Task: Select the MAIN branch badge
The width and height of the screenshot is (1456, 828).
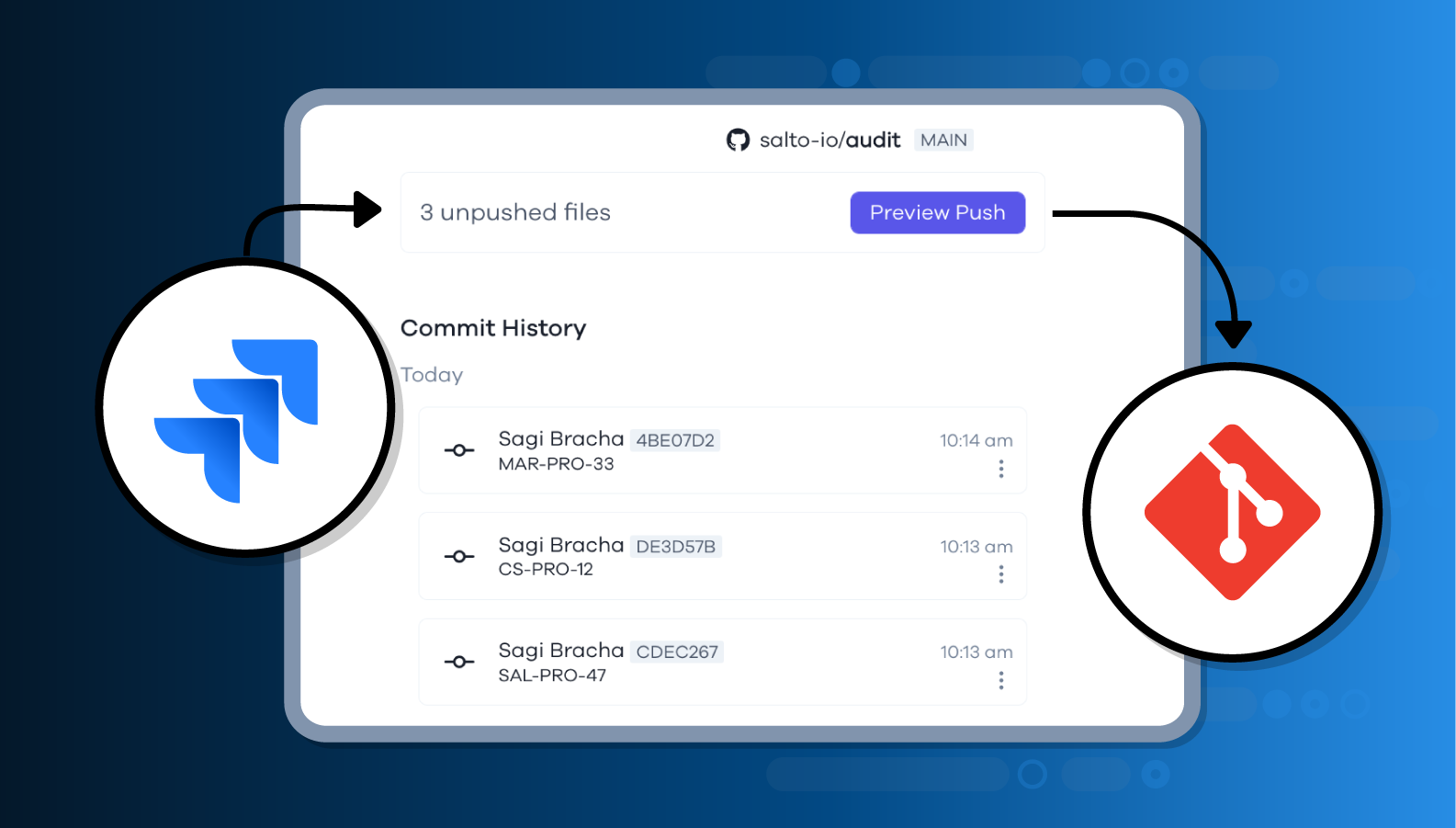Action: click(x=943, y=140)
